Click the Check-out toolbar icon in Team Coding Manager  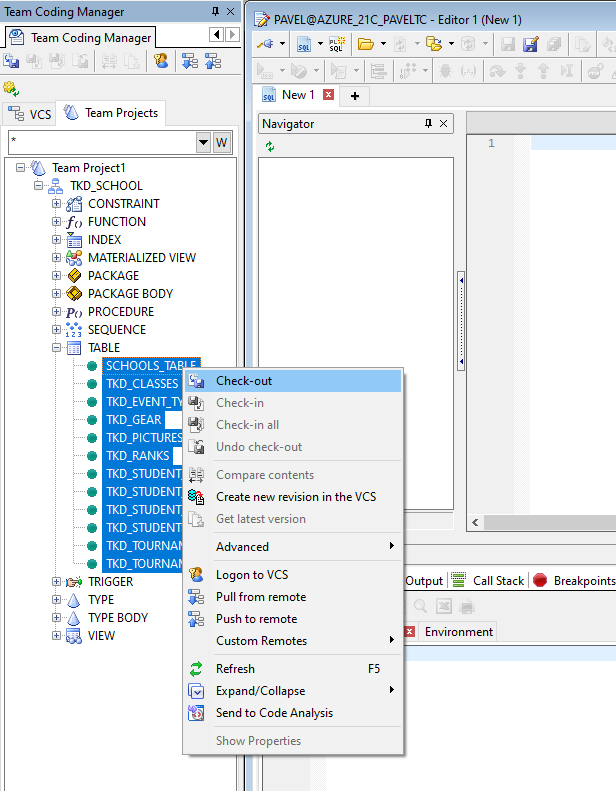tap(11, 62)
